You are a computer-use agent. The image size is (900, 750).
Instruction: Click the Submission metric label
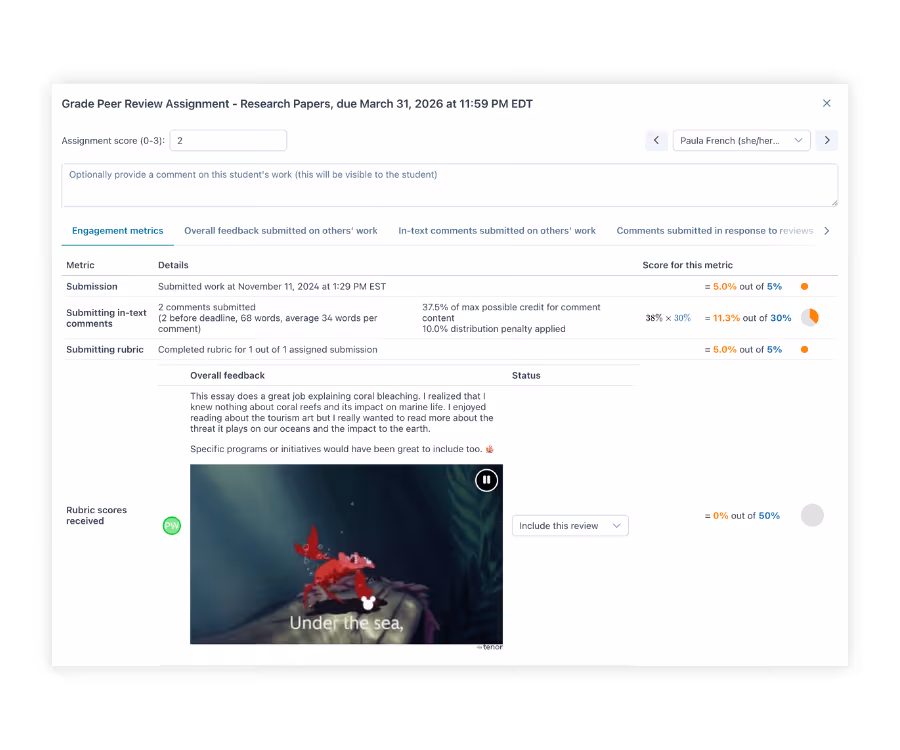coord(92,286)
